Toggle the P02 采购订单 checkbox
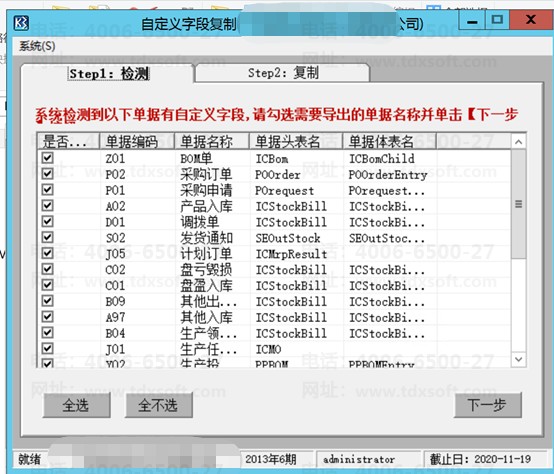Image resolution: width=554 pixels, height=474 pixels. pos(48,174)
